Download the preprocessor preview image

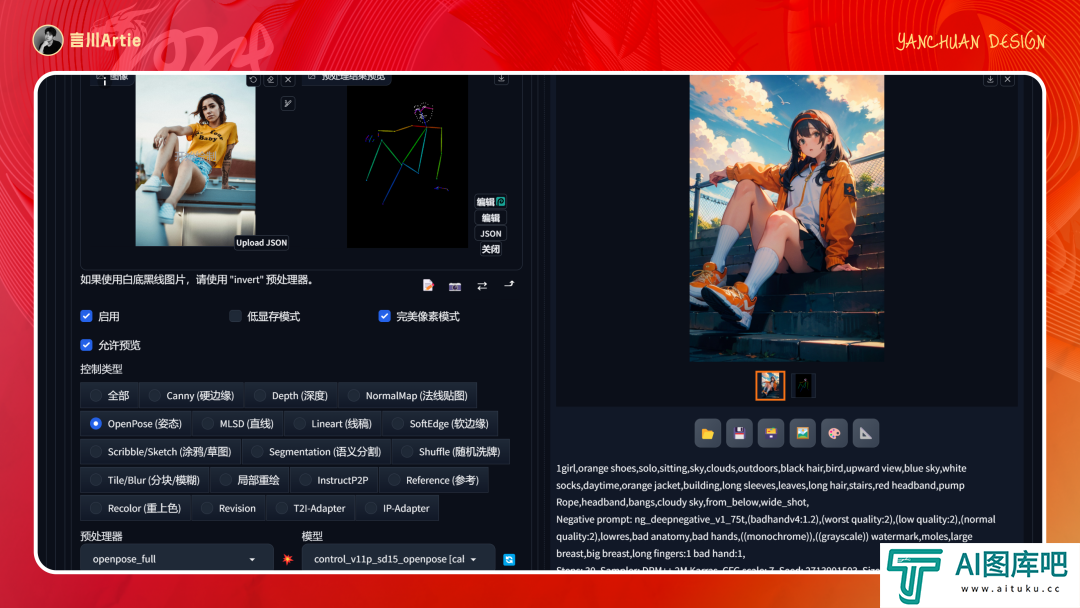(501, 79)
